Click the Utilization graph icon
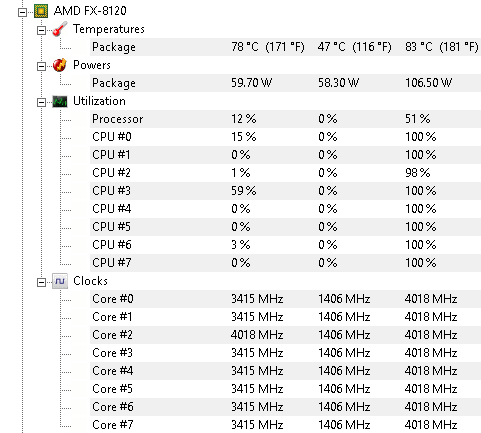481x433 pixels. (60, 101)
